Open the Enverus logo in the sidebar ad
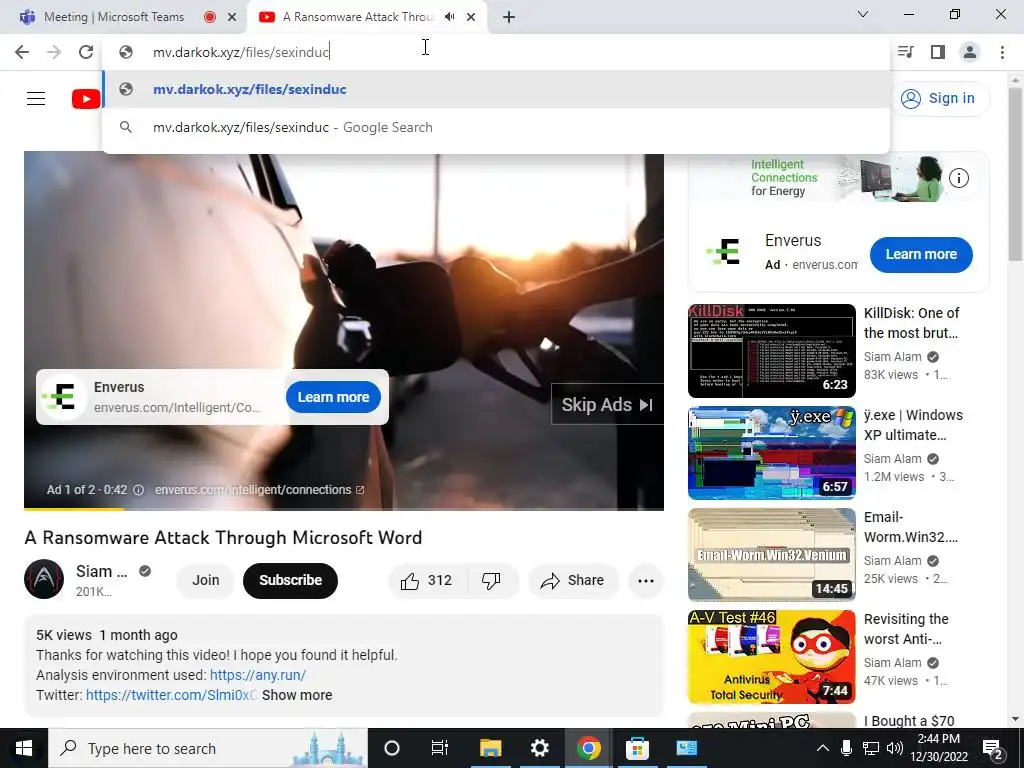The image size is (1024, 768). [724, 252]
